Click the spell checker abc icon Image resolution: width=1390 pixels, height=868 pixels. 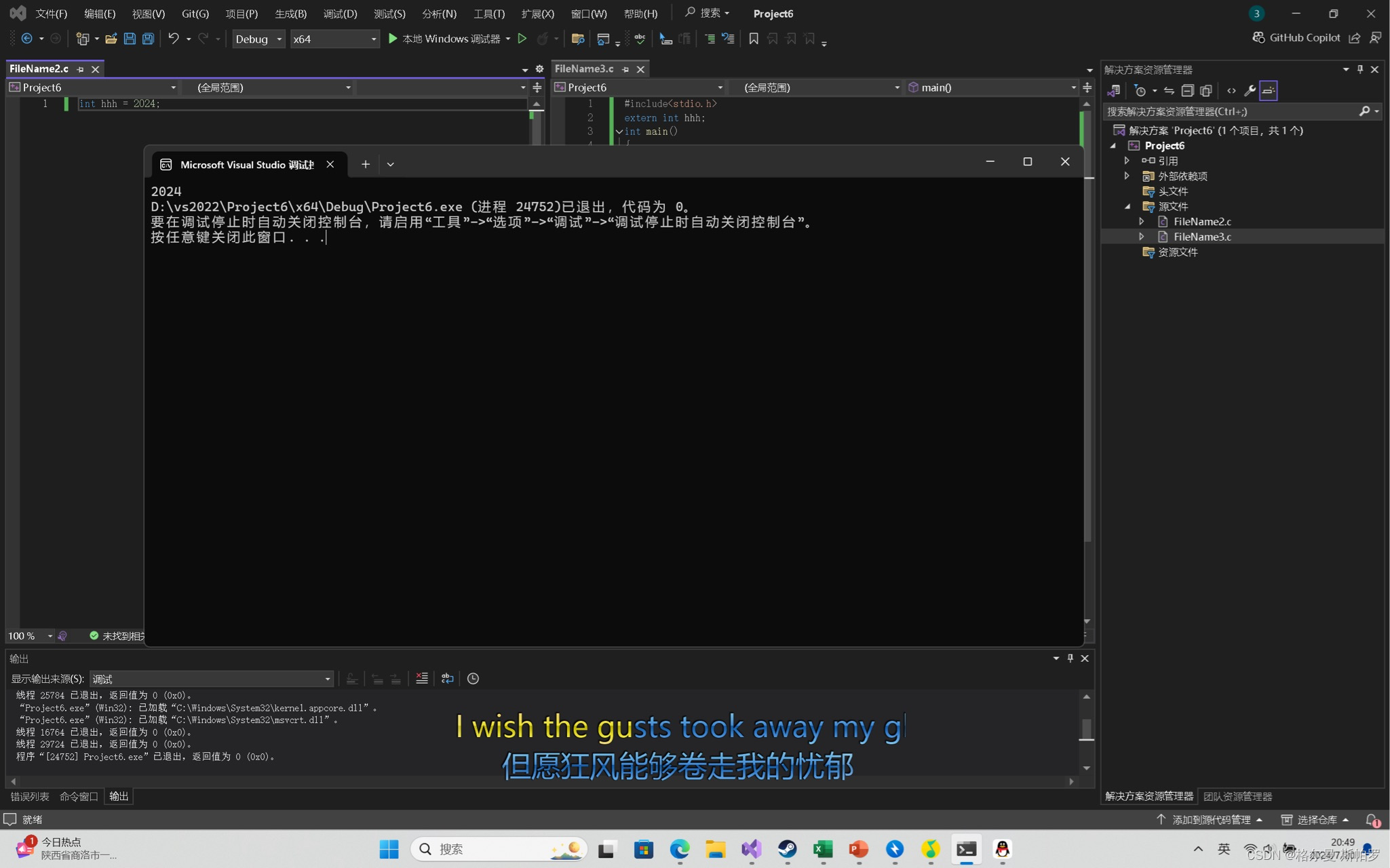pos(640,39)
